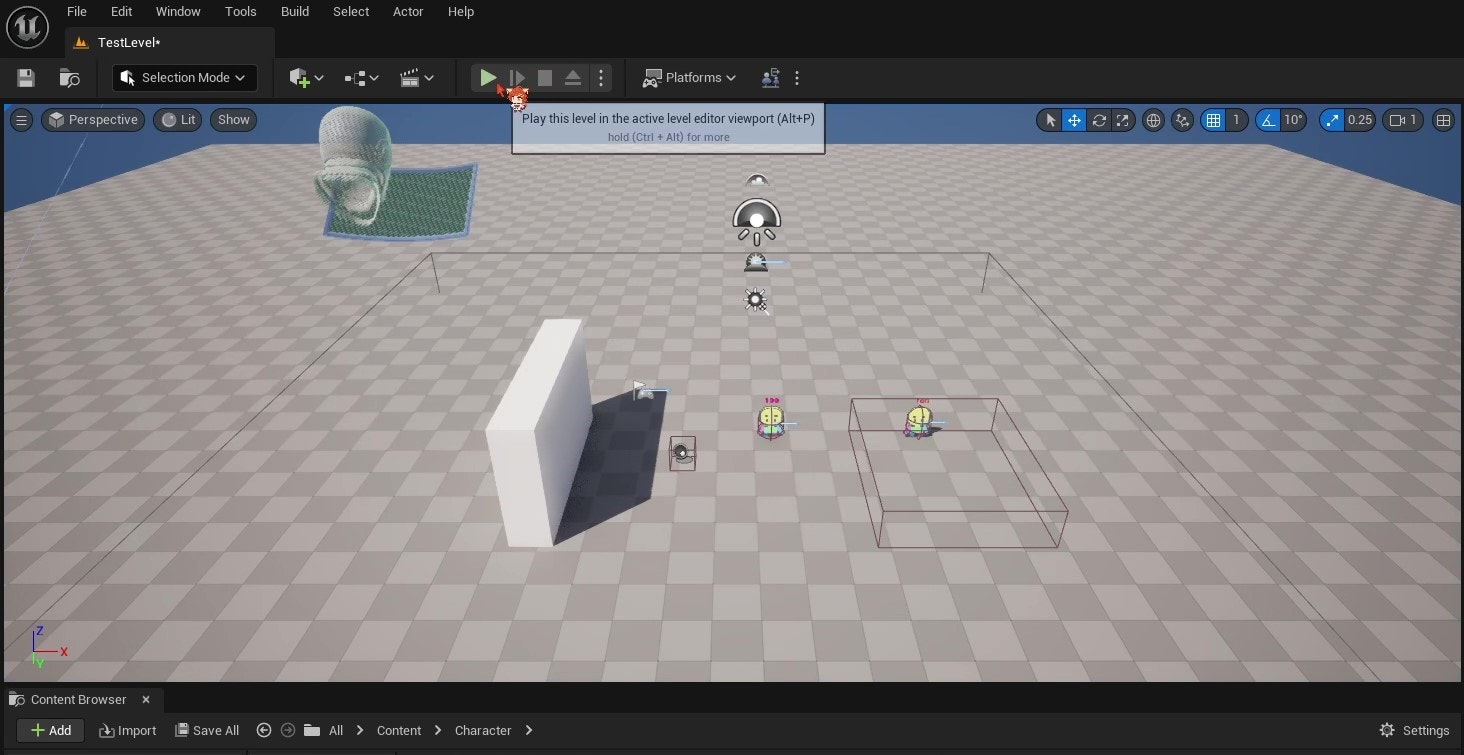Open the Select menu
Screen dimensions: 1464x755
(351, 12)
